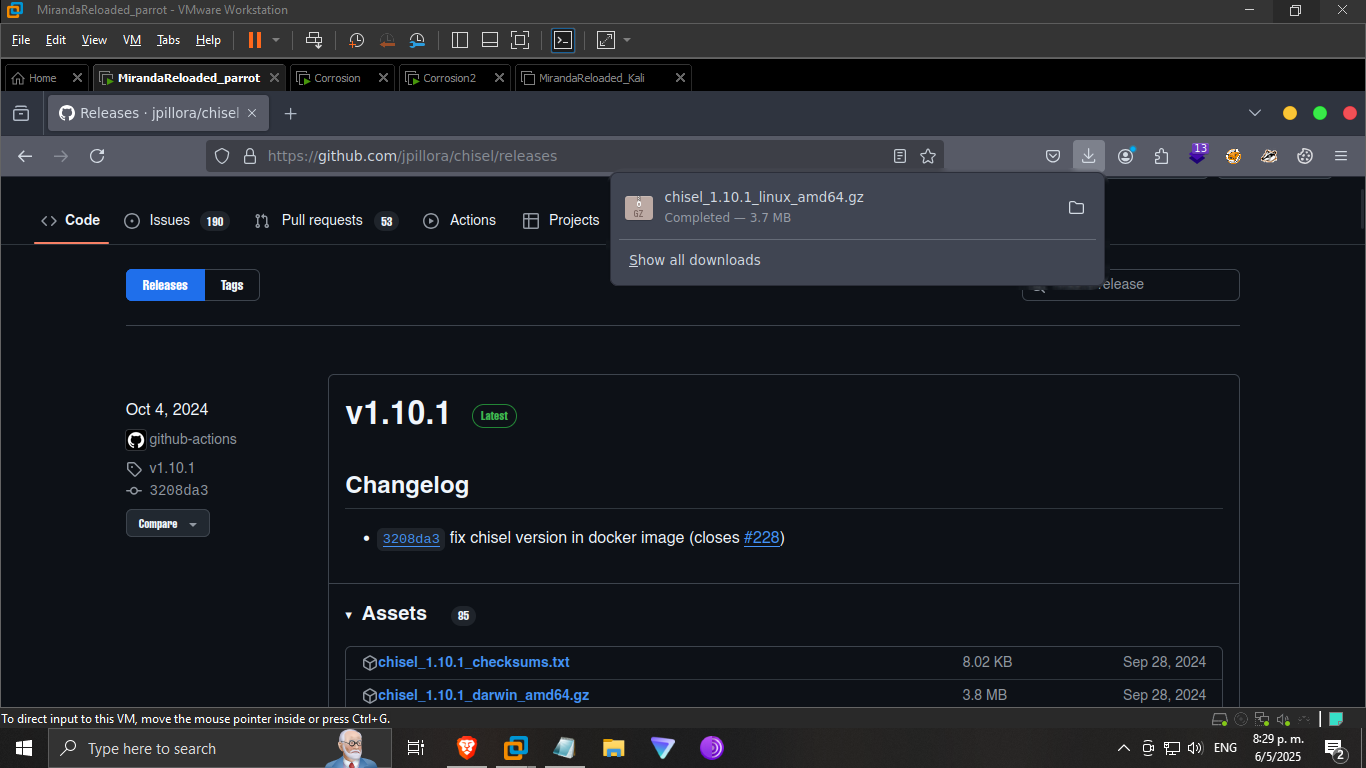
Task: Collapse the Assets section
Action: [349, 615]
